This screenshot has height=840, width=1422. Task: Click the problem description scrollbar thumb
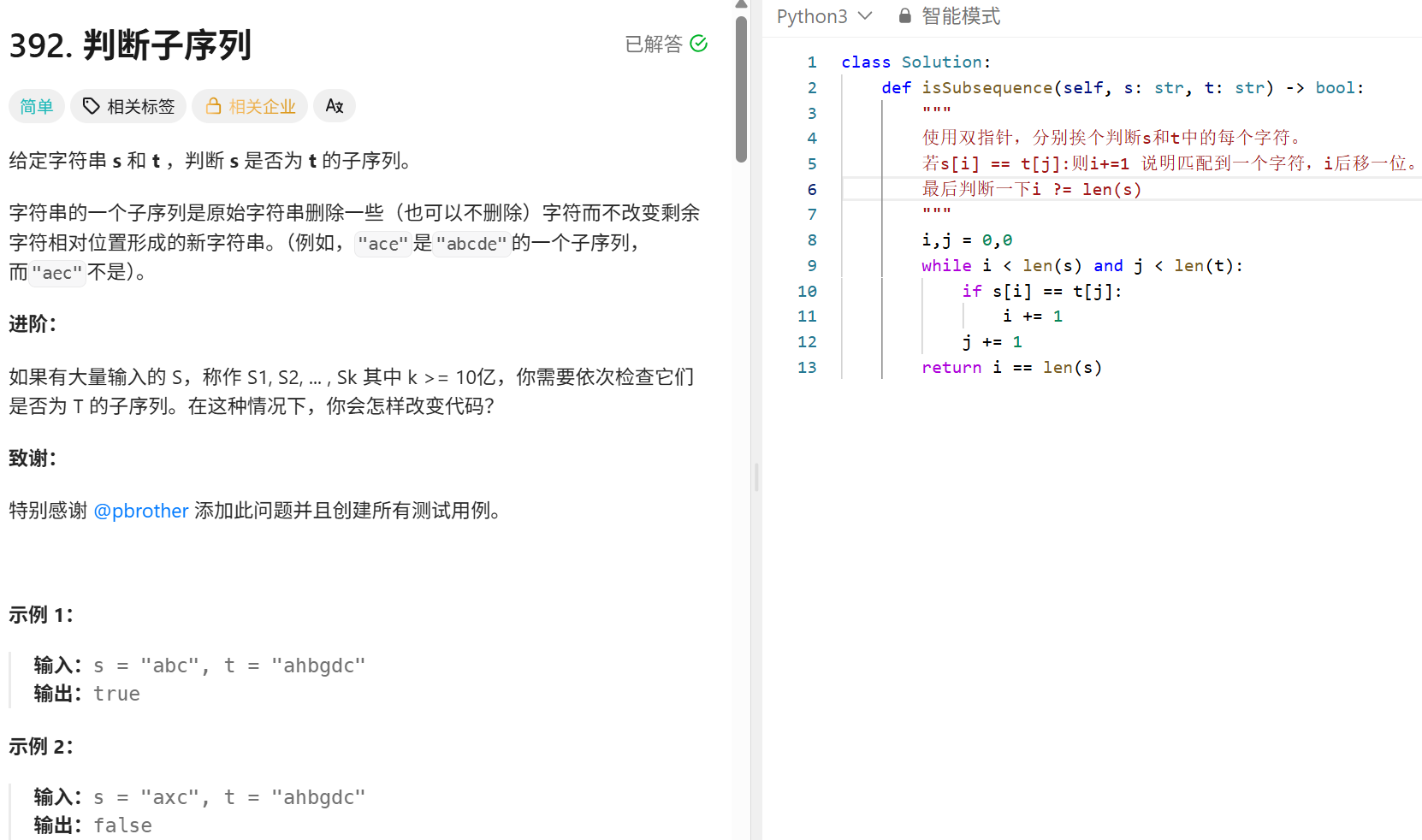click(x=741, y=89)
